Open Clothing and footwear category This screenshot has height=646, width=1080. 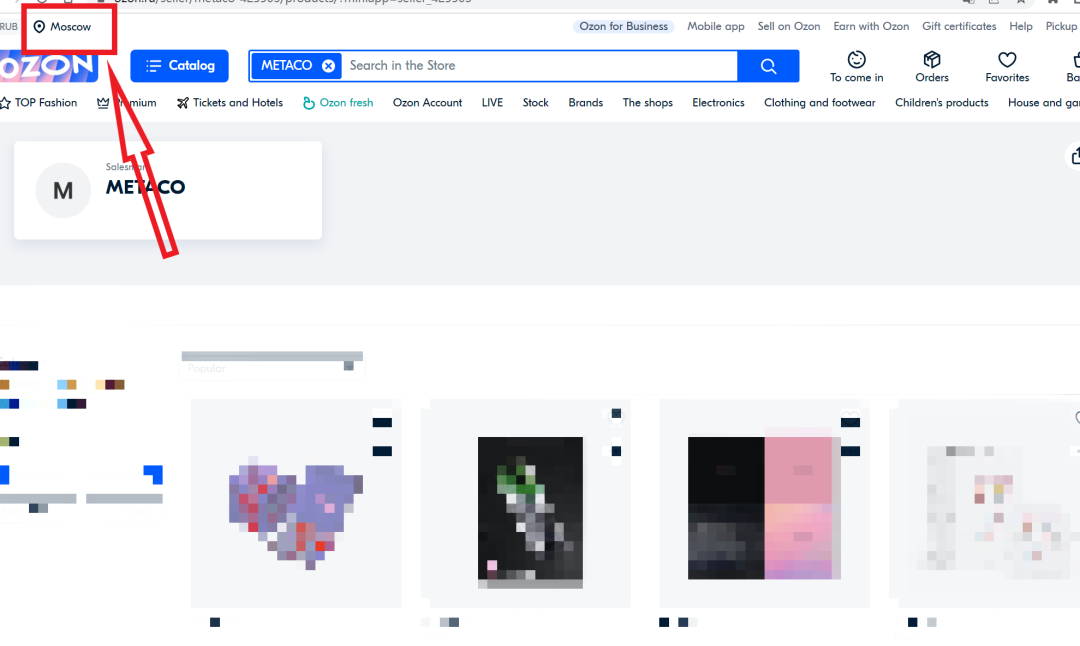[x=819, y=103]
